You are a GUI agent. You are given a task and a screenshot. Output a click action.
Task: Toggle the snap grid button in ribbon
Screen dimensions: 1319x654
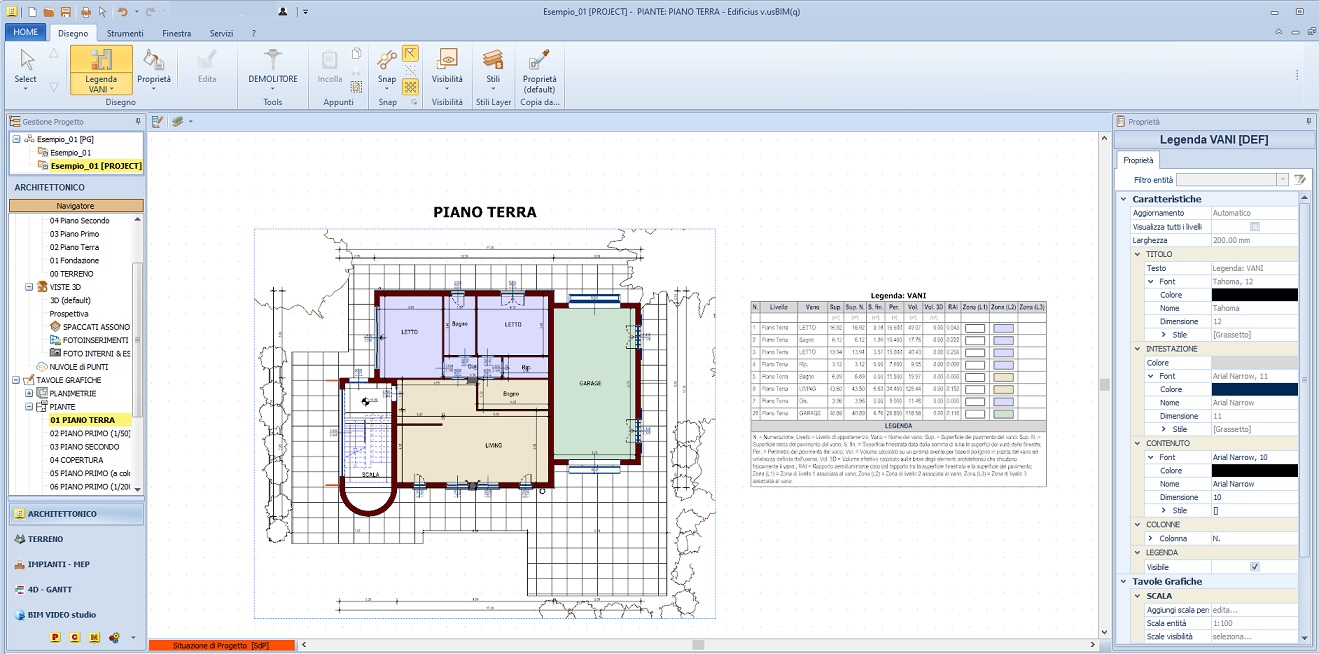pos(410,87)
